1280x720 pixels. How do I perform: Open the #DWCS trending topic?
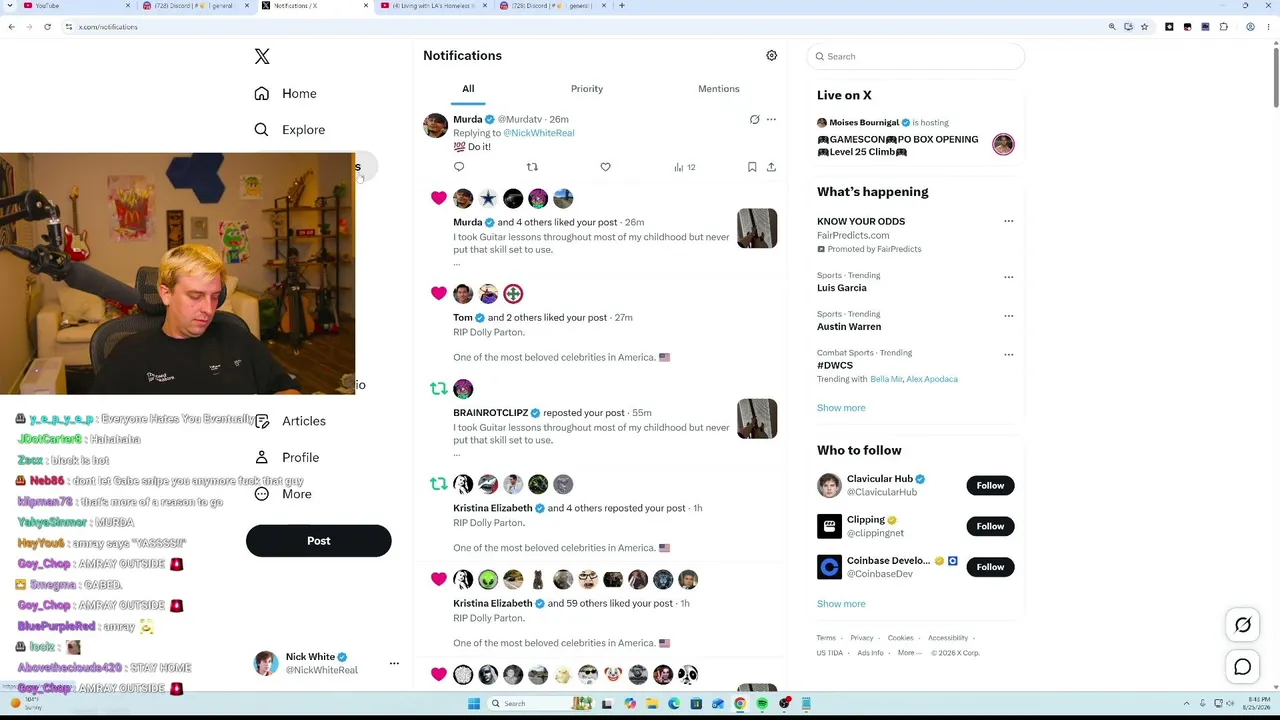(835, 366)
